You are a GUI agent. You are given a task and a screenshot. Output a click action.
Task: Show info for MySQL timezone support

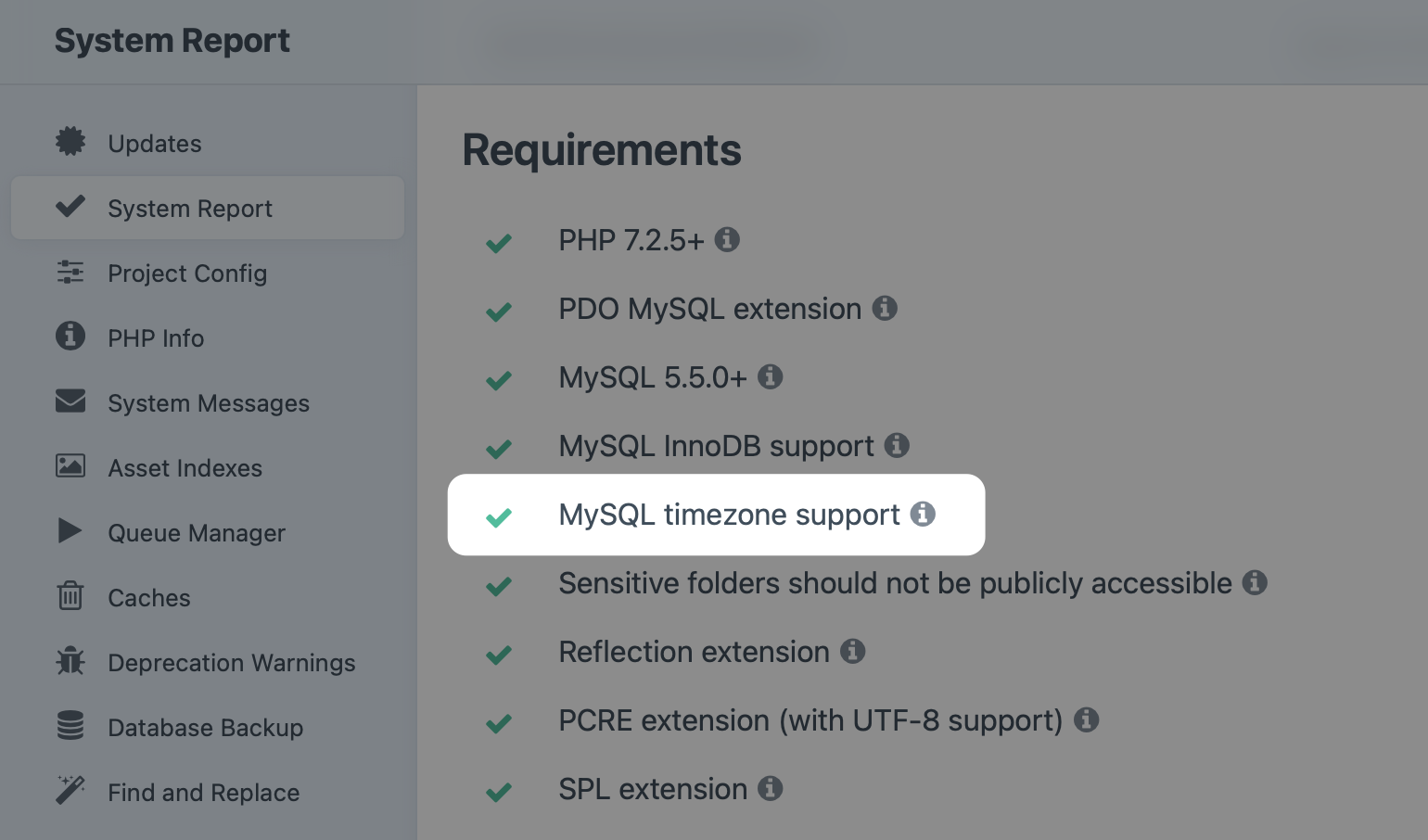[x=923, y=514]
